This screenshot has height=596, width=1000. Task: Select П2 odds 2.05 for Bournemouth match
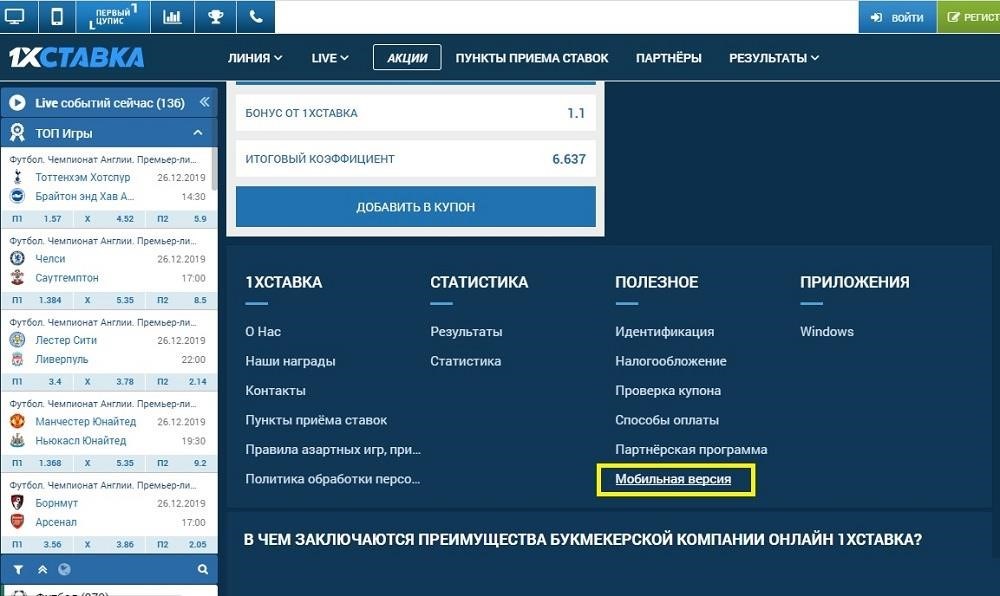tap(182, 544)
